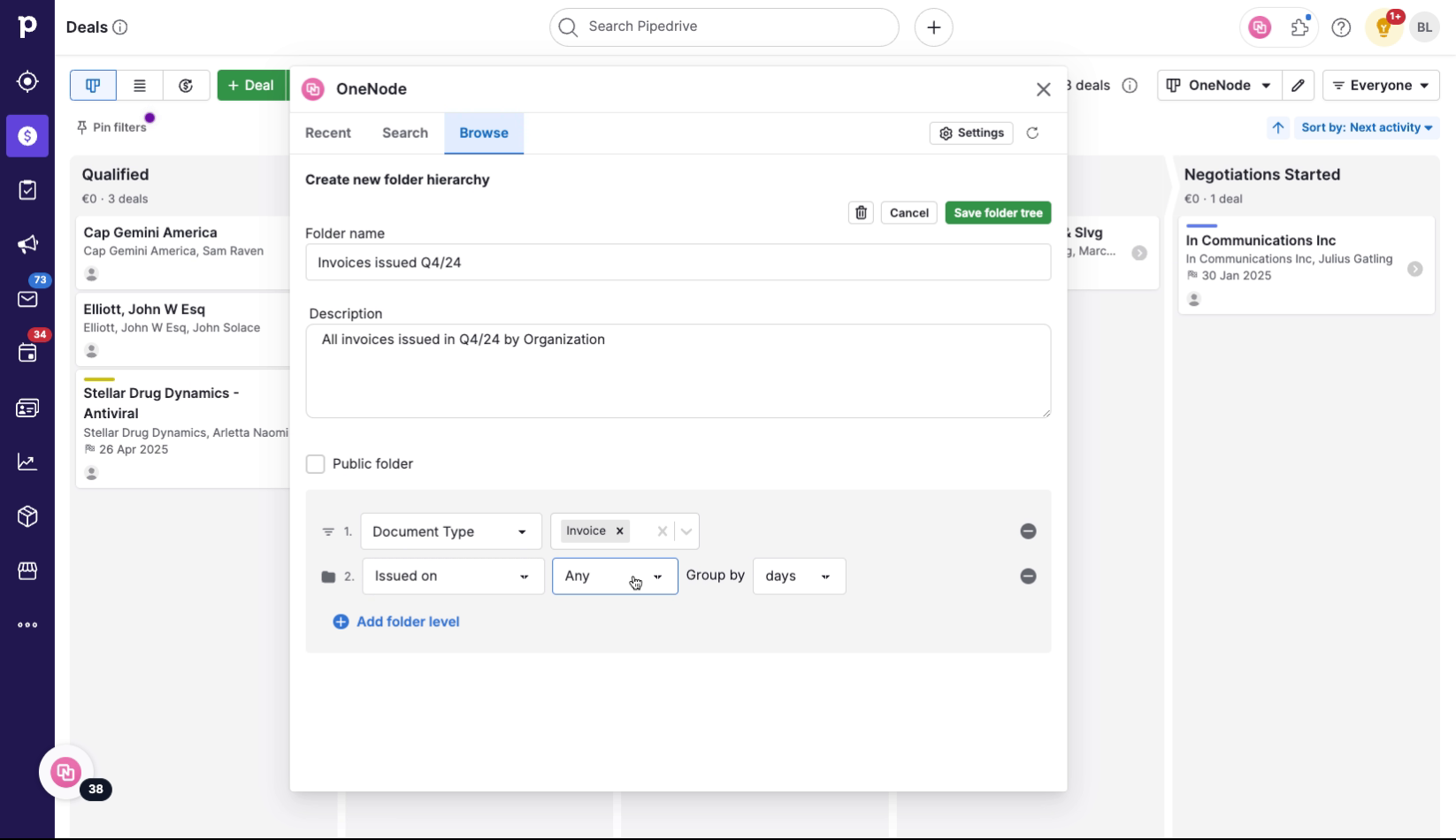This screenshot has height=840, width=1456.
Task: Click Add folder level link
Action: tap(396, 622)
